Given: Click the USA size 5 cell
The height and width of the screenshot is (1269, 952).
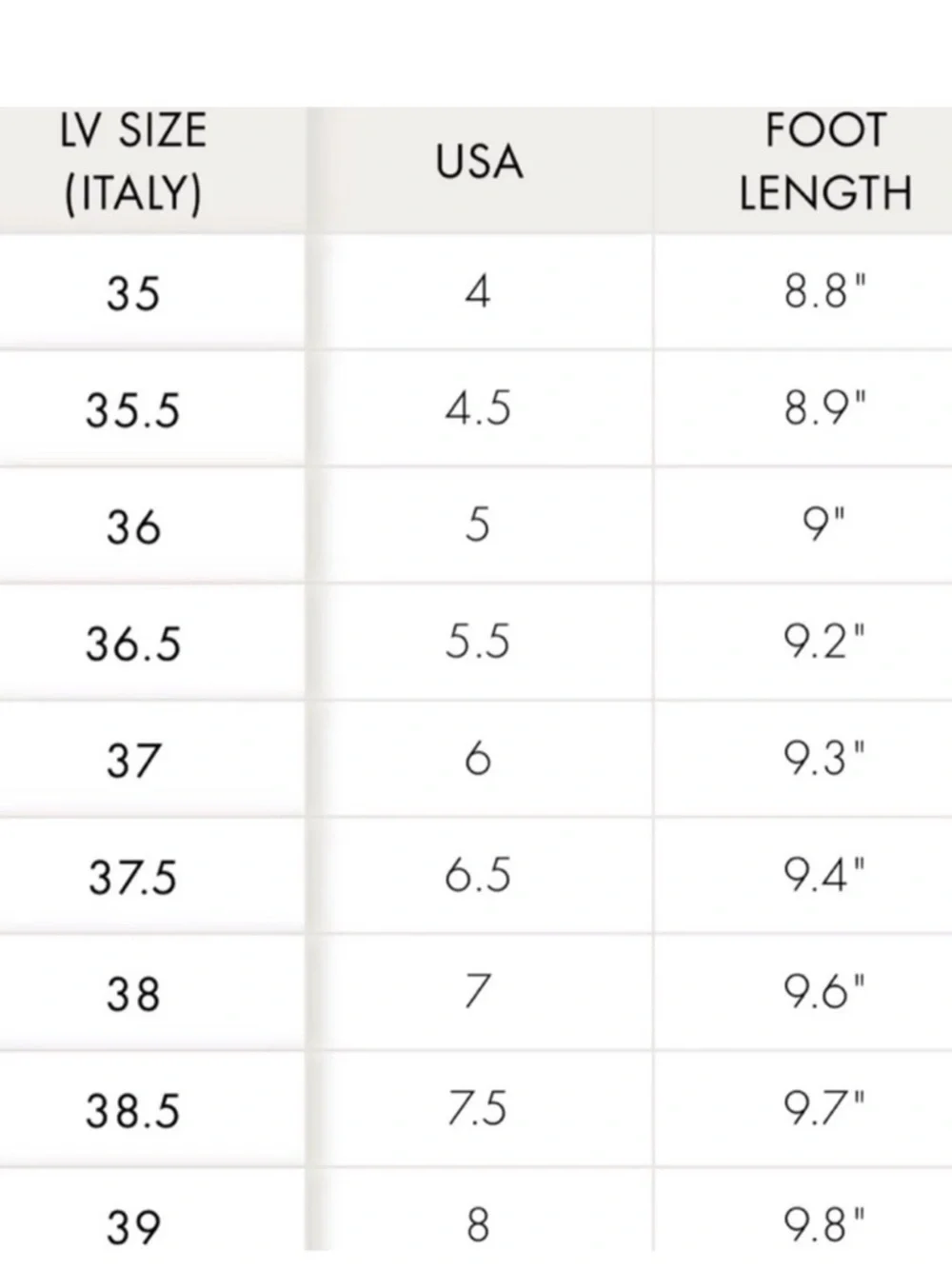Looking at the screenshot, I should point(478,525).
